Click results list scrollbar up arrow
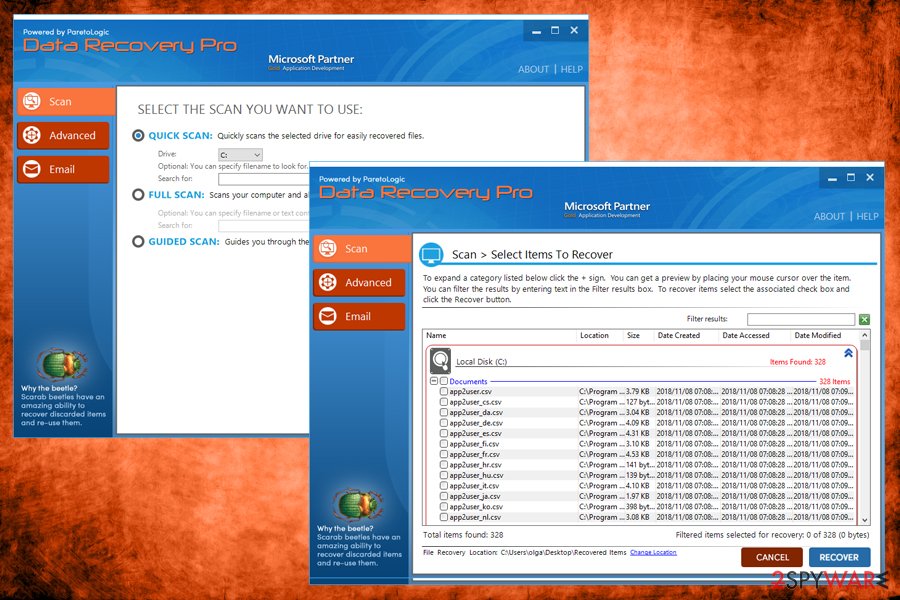This screenshot has height=600, width=900. pos(865,335)
